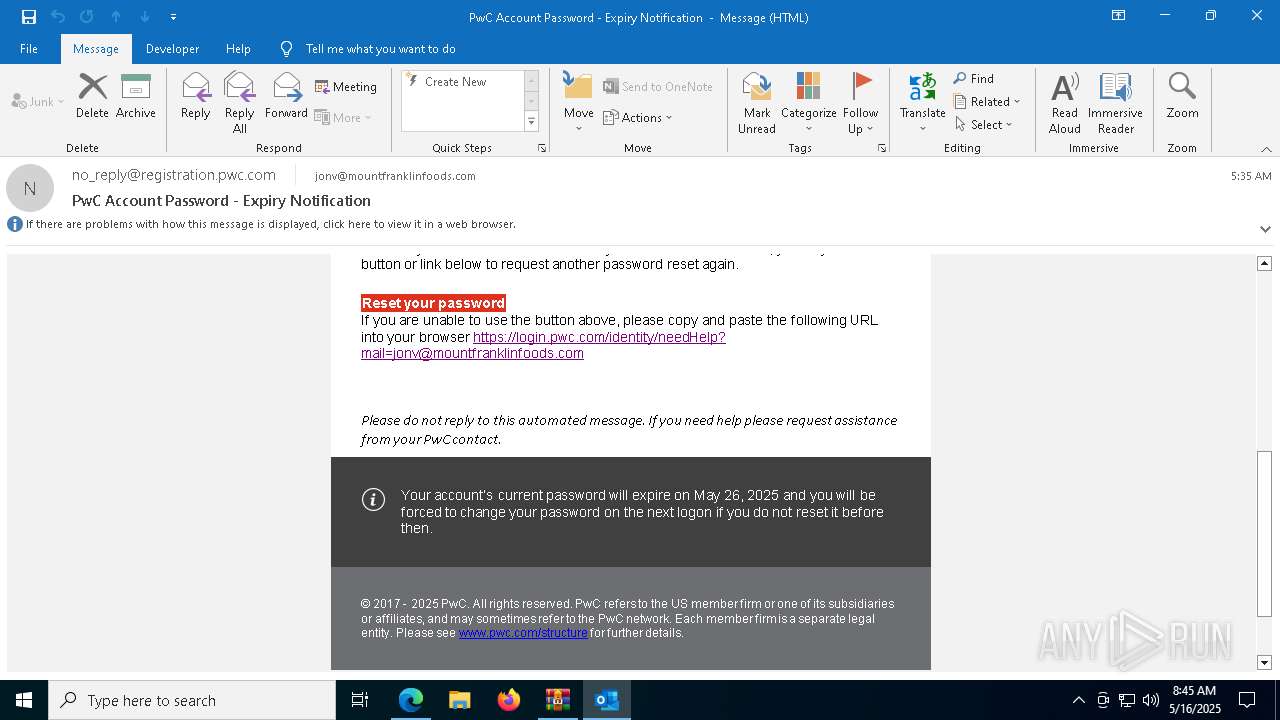
Task: Open the Move folder dropdown
Action: [x=579, y=102]
